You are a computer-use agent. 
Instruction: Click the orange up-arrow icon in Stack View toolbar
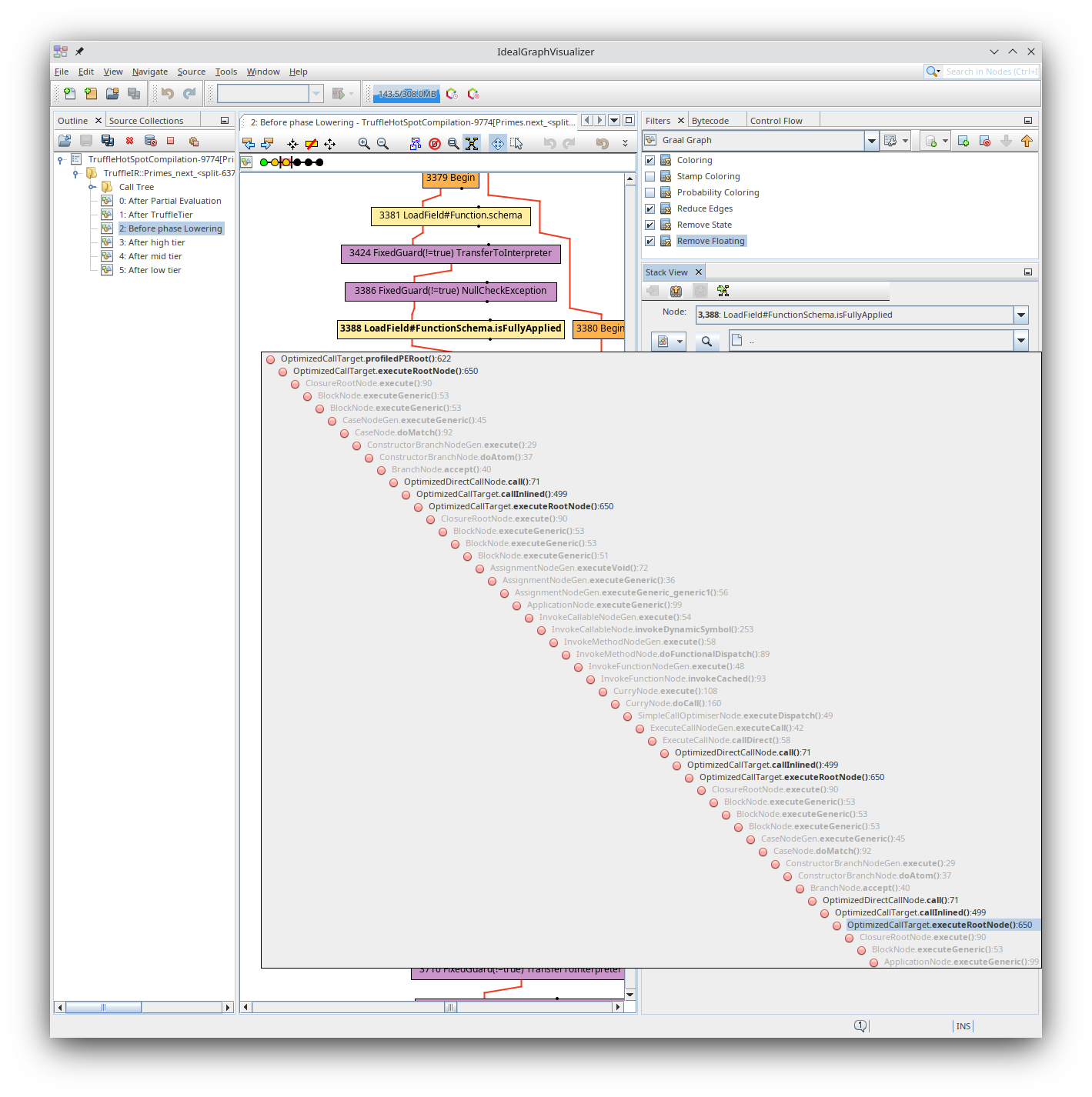coord(676,291)
